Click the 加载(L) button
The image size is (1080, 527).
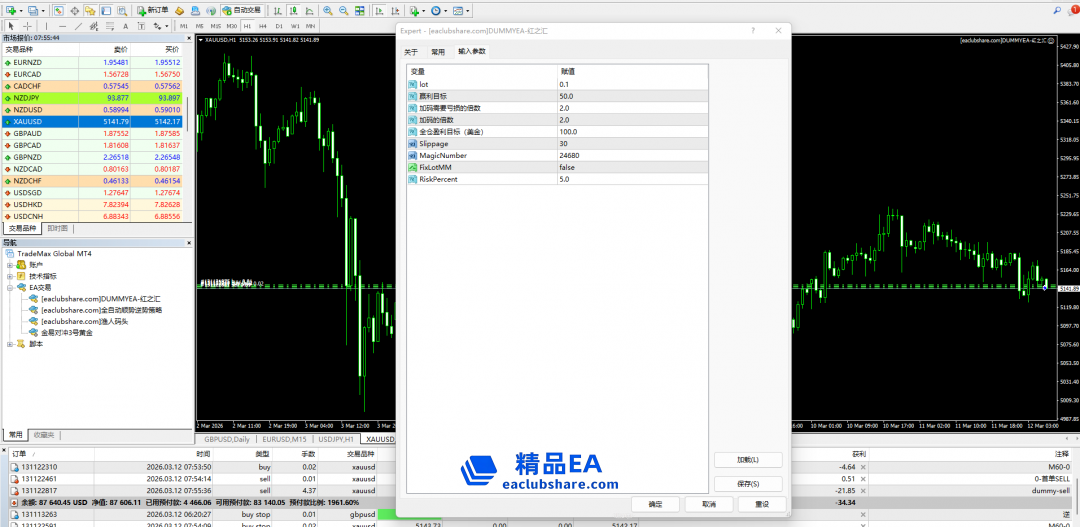pyautogui.click(x=747, y=460)
